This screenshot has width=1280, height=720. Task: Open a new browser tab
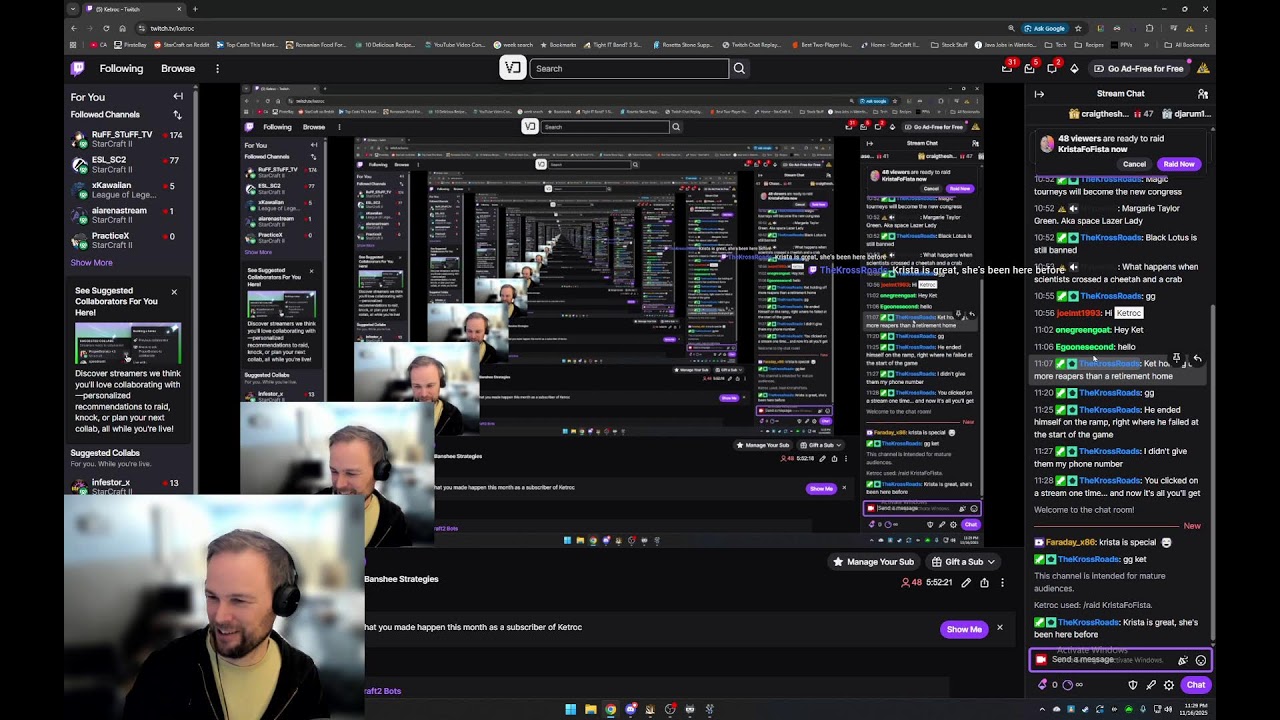(195, 9)
